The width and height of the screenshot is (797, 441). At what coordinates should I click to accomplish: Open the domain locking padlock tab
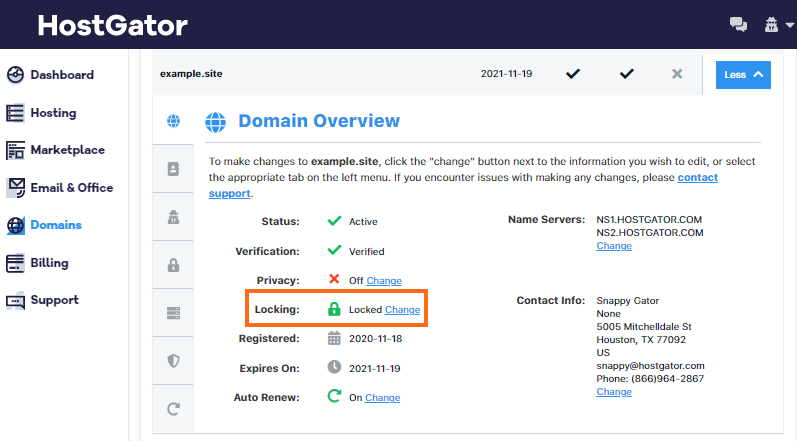point(173,265)
